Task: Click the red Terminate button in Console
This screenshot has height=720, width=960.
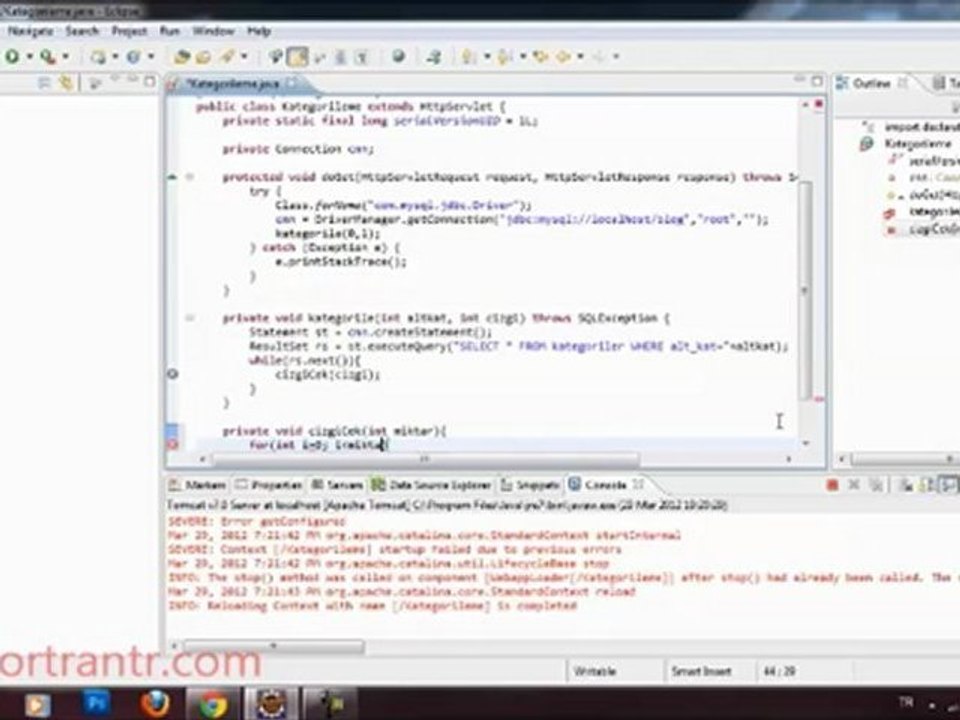Action: [x=832, y=486]
